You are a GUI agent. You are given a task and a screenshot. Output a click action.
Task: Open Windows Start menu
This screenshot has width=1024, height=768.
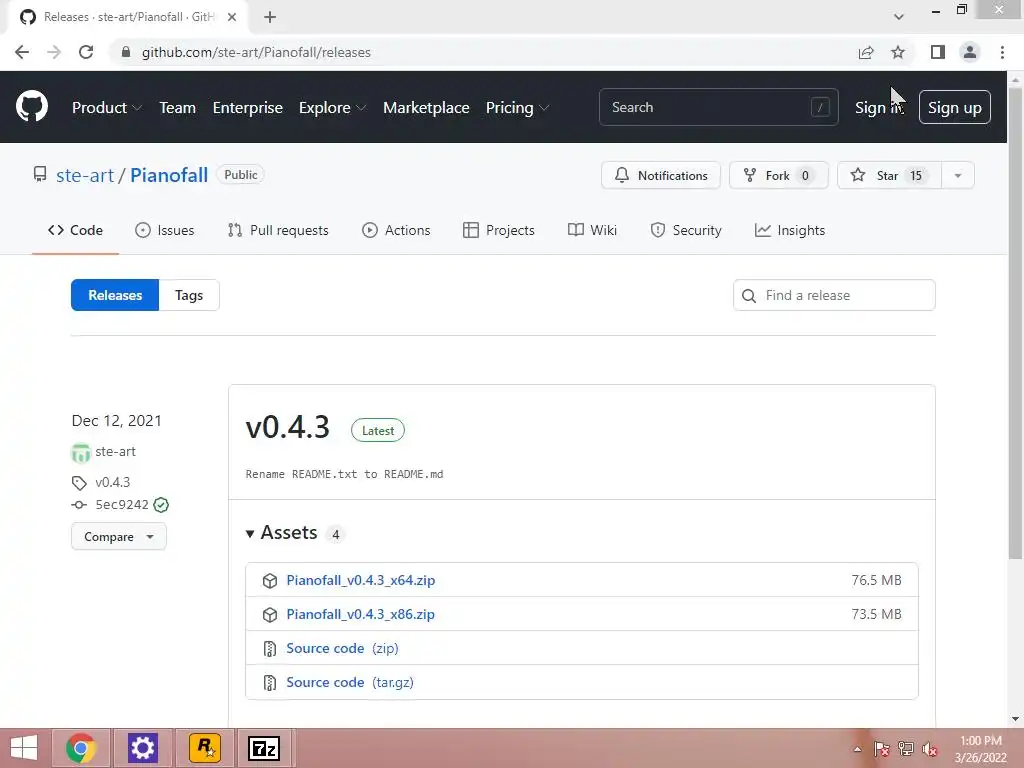[24, 748]
